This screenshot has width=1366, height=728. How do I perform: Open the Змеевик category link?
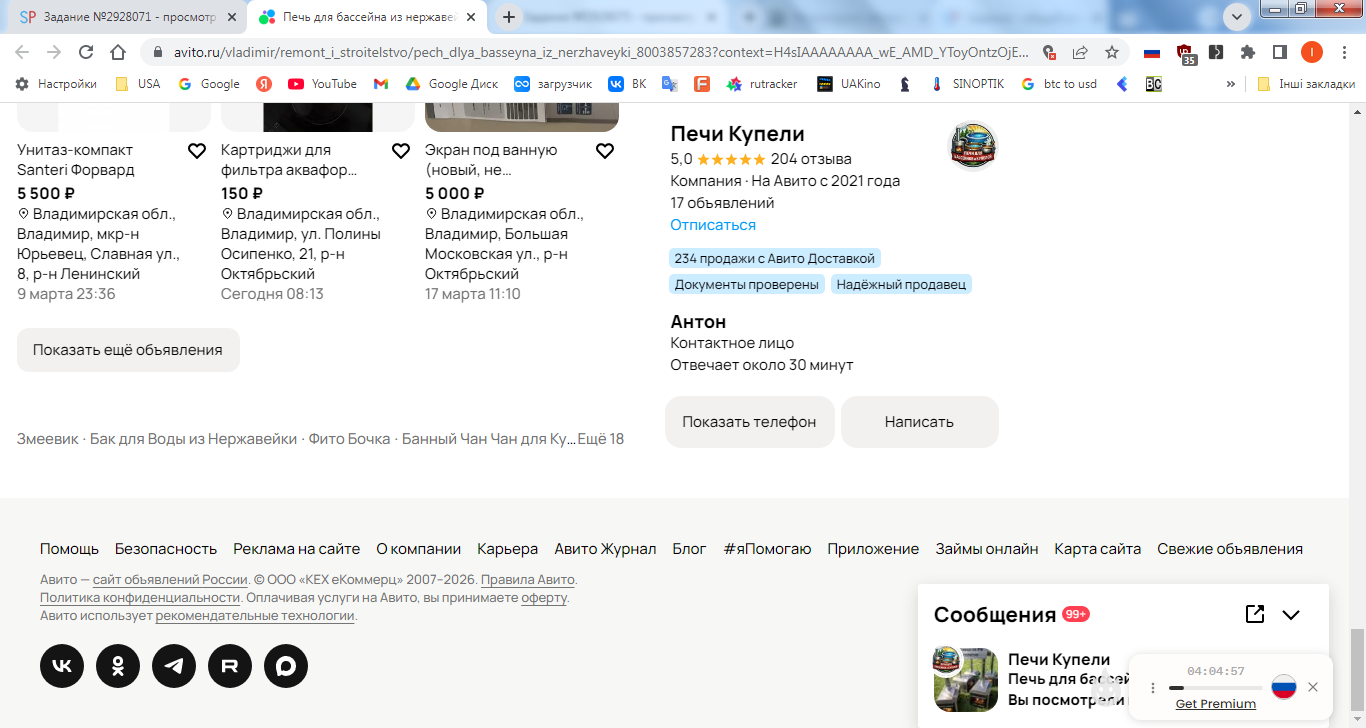point(47,439)
